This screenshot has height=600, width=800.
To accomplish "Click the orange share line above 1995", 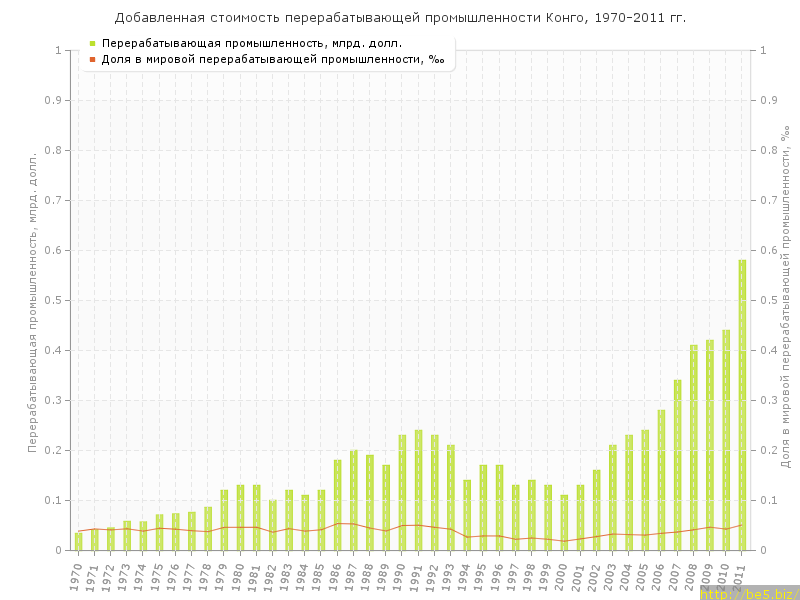I will [x=483, y=536].
